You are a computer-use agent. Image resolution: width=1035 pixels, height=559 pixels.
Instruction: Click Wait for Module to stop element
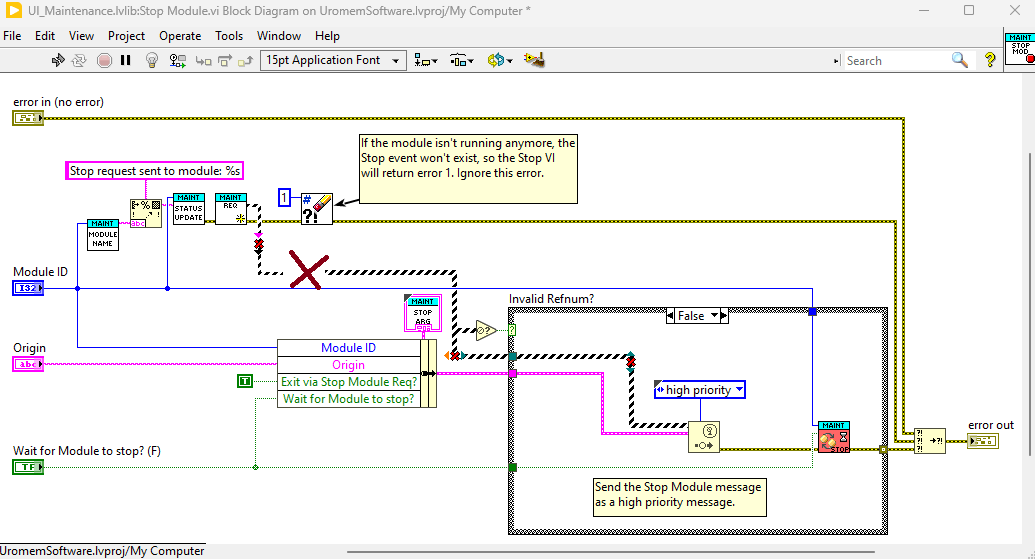click(349, 399)
